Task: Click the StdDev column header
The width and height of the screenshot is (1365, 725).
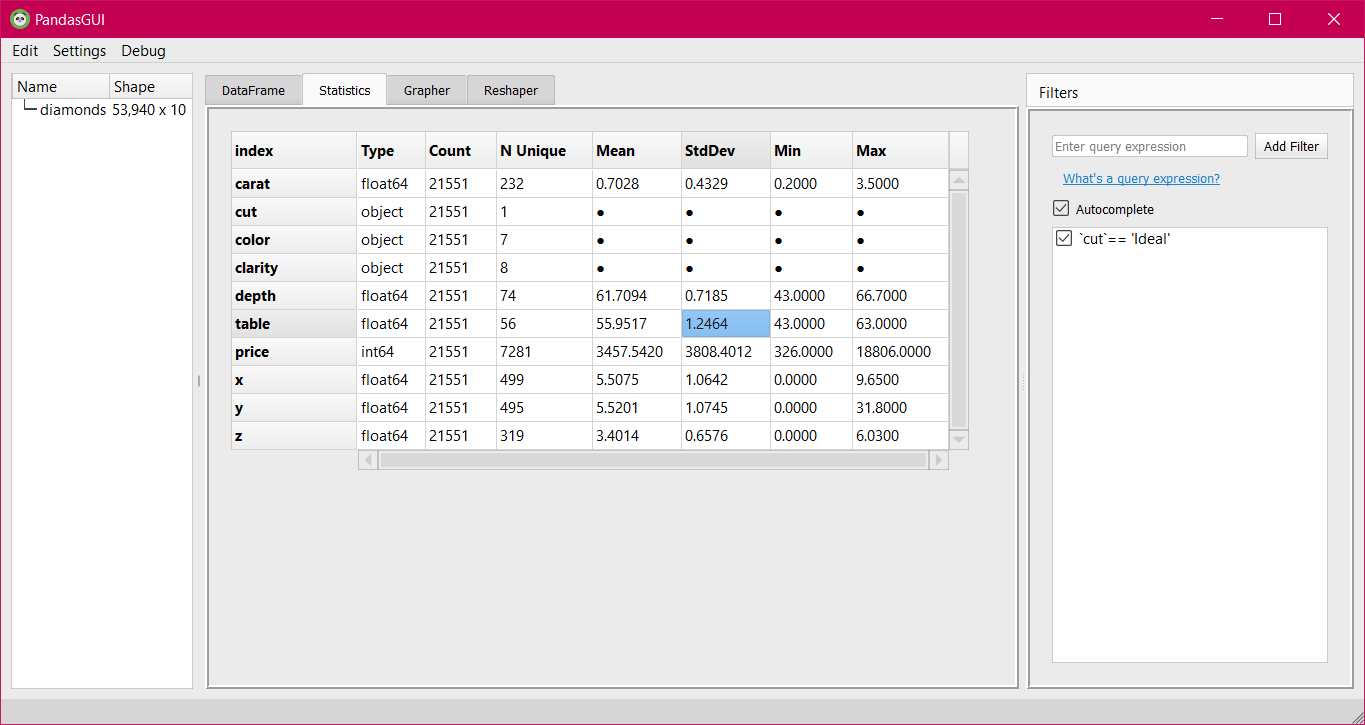Action: click(x=725, y=151)
